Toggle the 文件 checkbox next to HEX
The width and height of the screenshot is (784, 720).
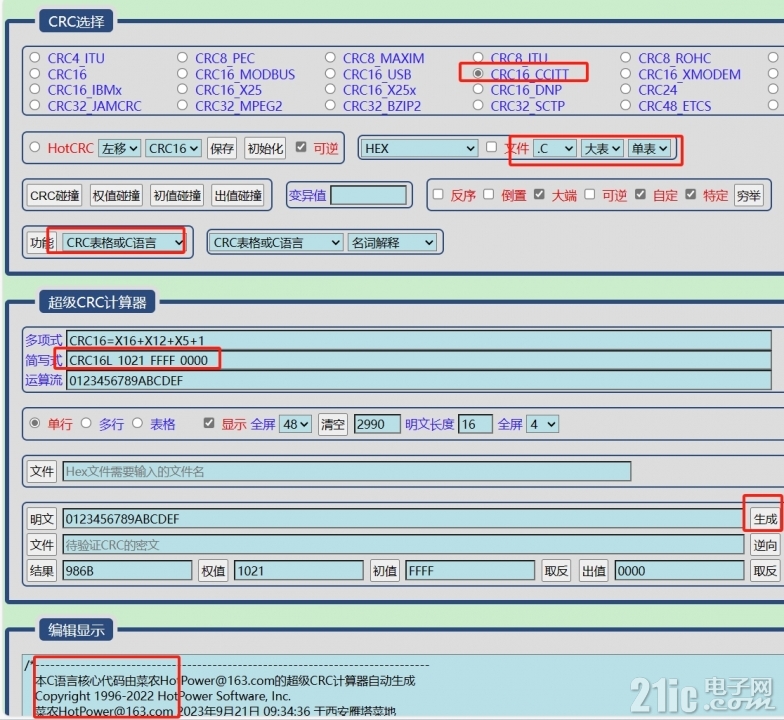tap(492, 147)
